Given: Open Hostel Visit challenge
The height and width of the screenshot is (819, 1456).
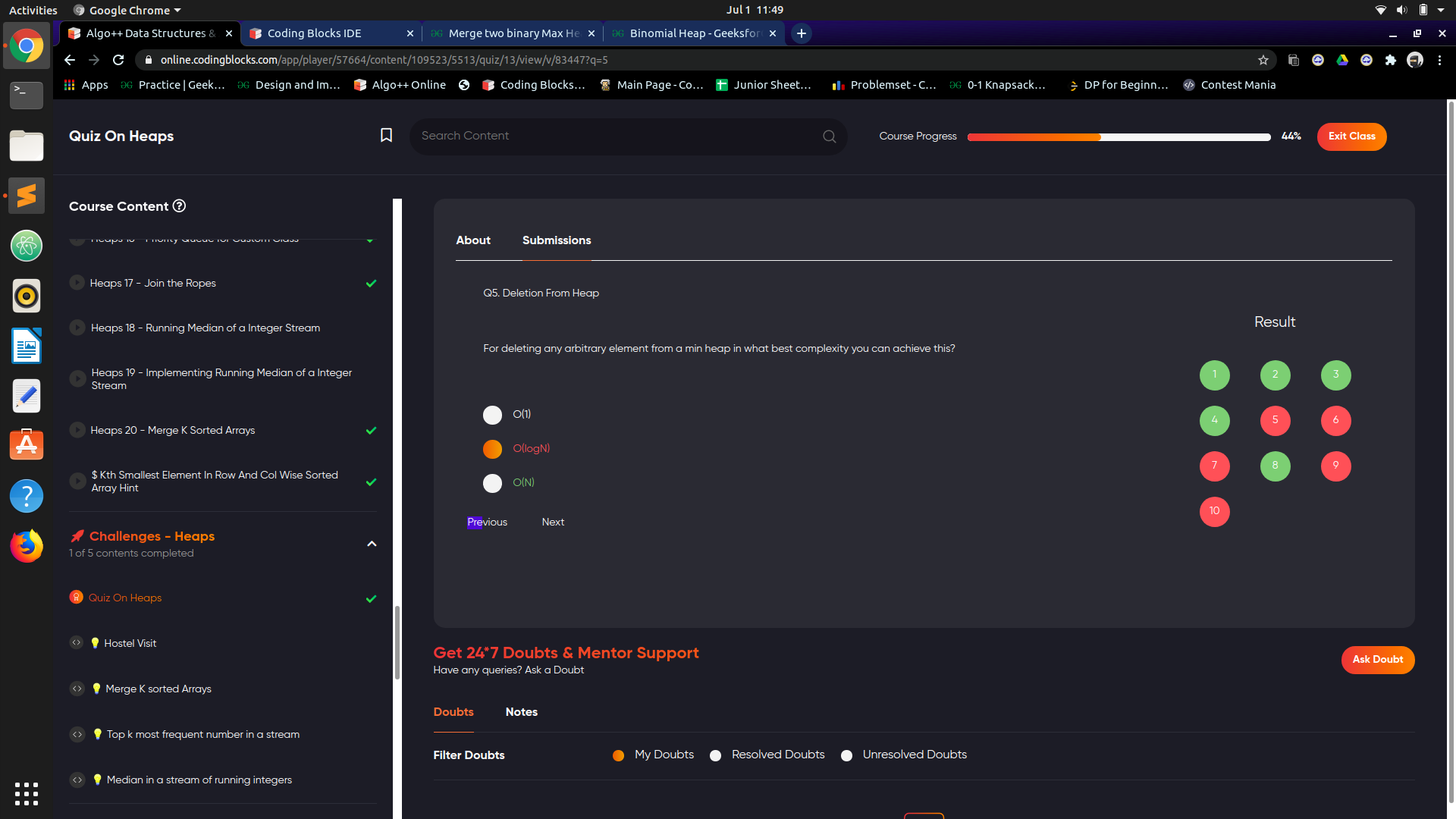Looking at the screenshot, I should tap(130, 643).
